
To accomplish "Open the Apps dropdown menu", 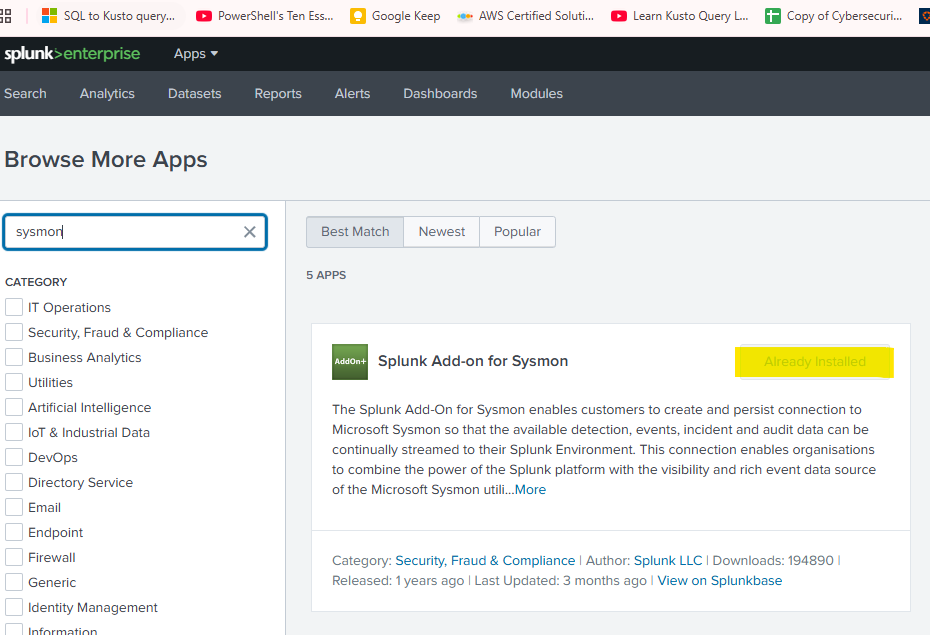I will 195,53.
